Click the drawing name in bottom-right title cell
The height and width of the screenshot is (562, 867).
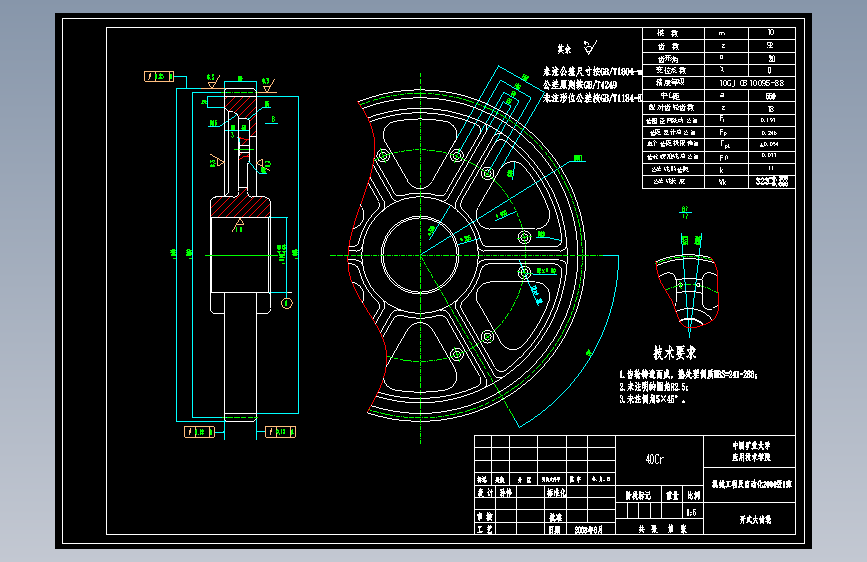755,519
